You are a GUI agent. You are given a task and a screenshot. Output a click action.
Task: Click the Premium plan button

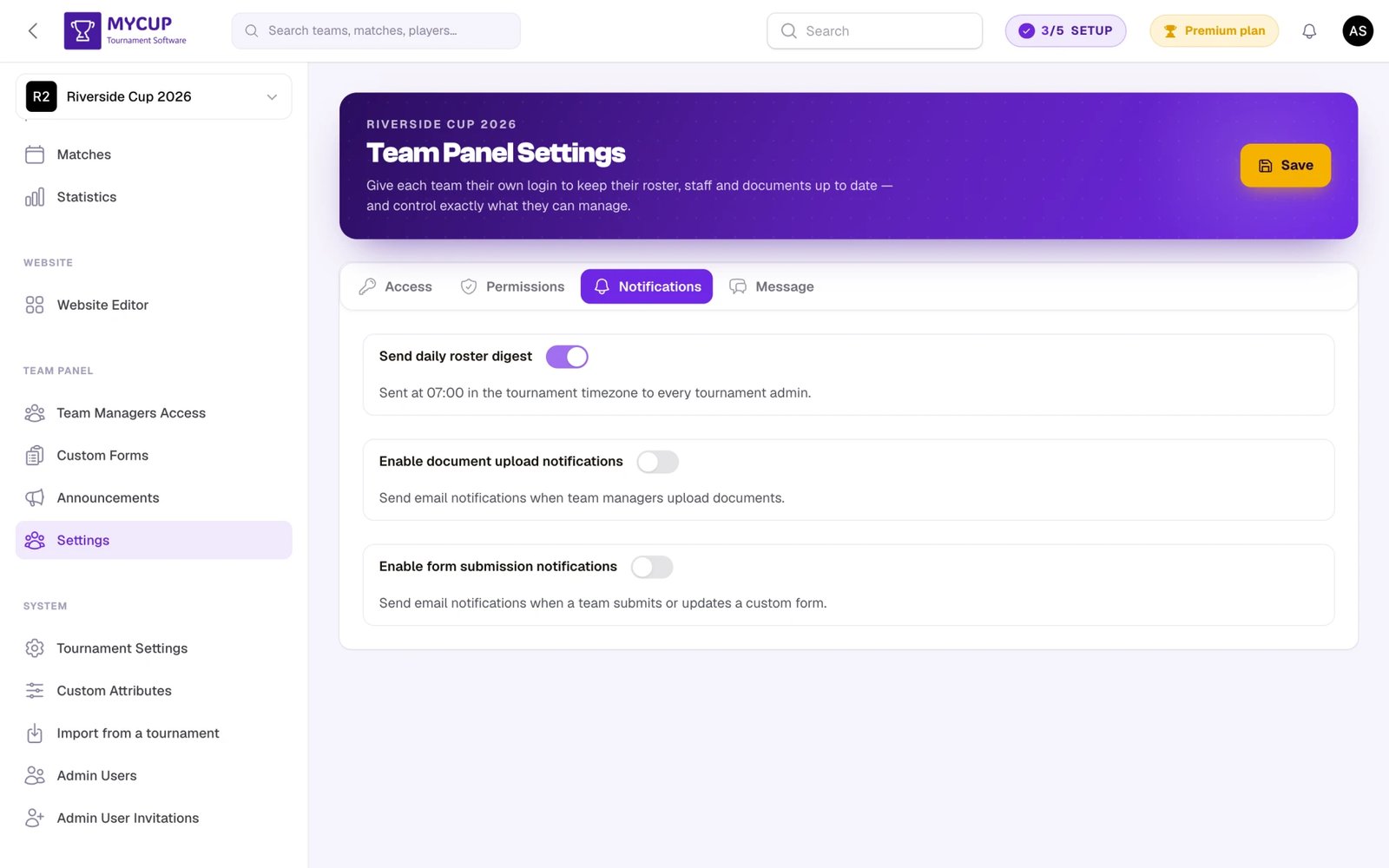pyautogui.click(x=1214, y=31)
